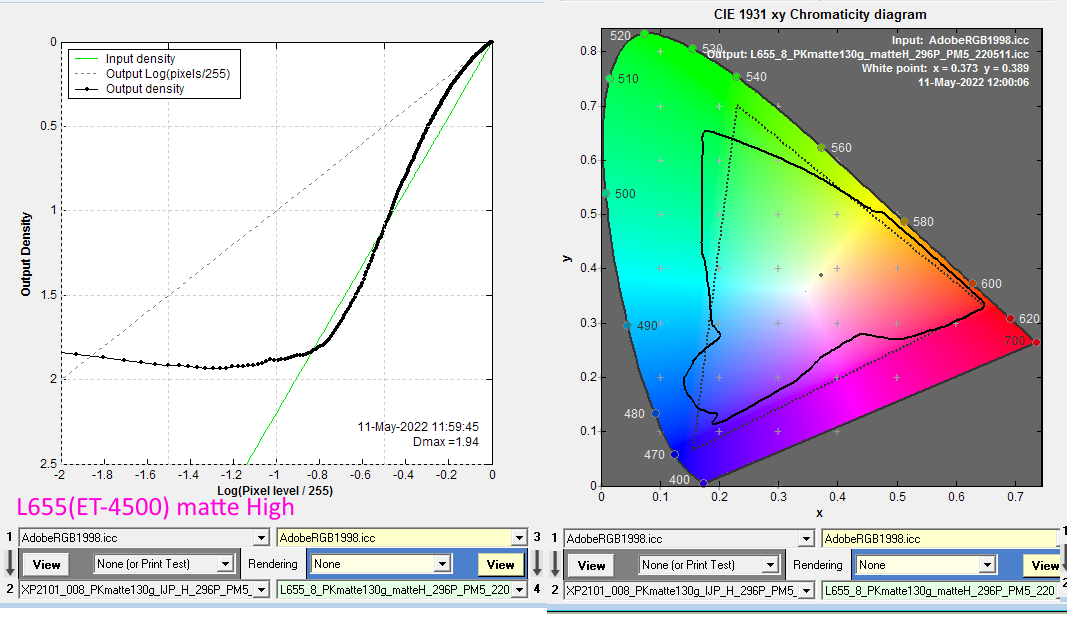
Task: Click the 520 nm wavelength marker dot
Action: tap(645, 34)
